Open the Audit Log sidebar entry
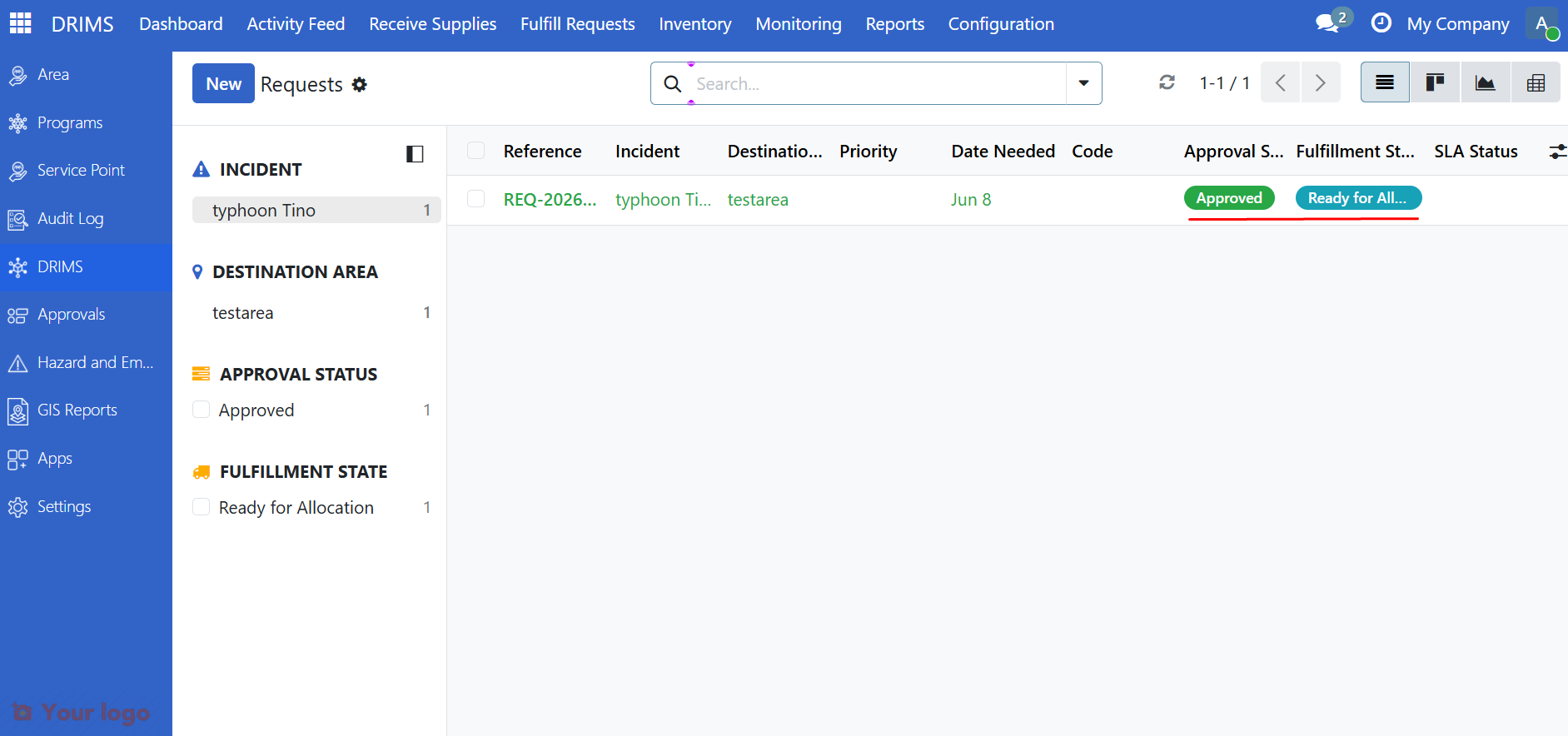Viewport: 1568px width, 736px height. click(86, 219)
